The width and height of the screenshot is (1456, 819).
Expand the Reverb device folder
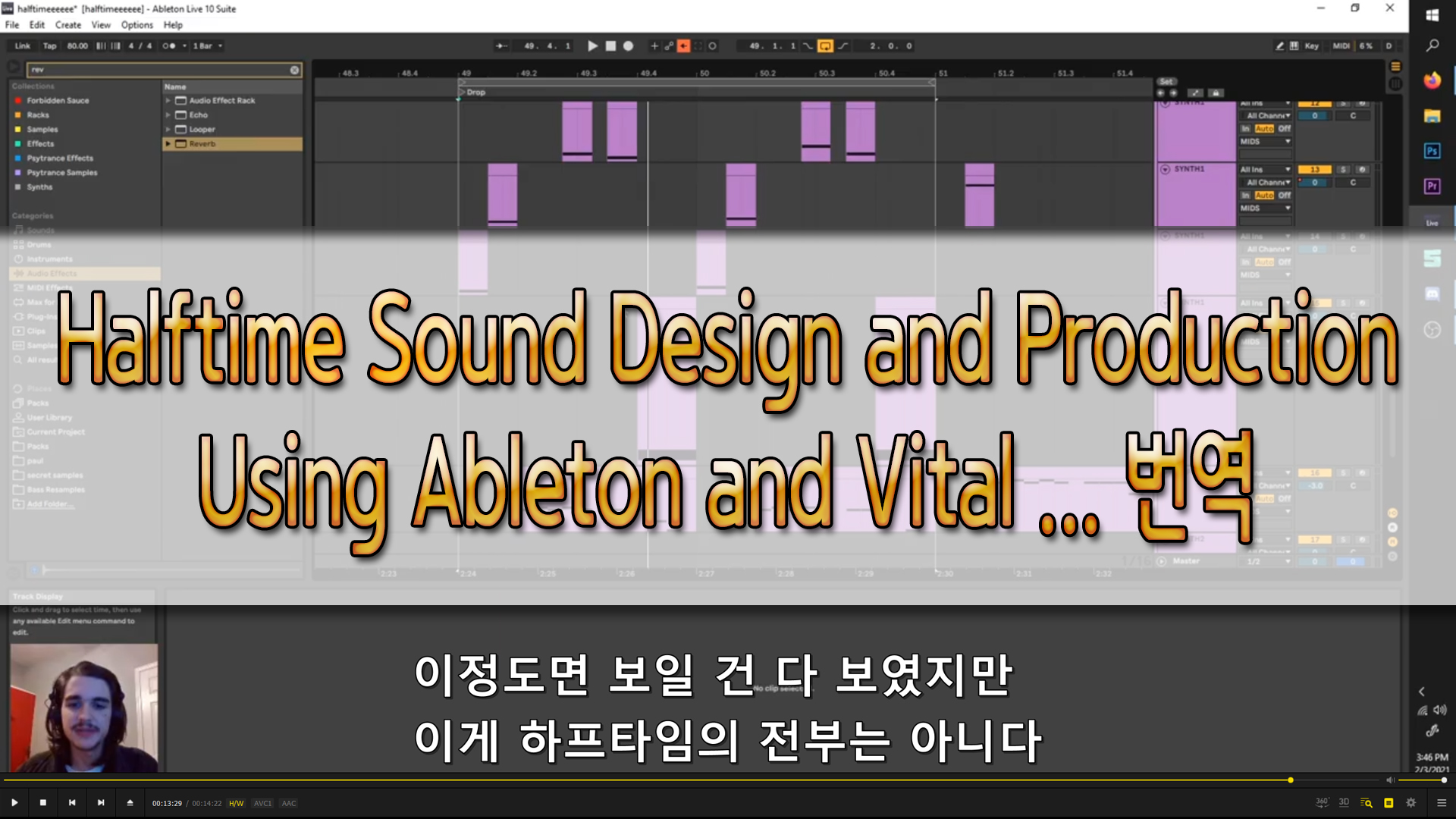168,143
